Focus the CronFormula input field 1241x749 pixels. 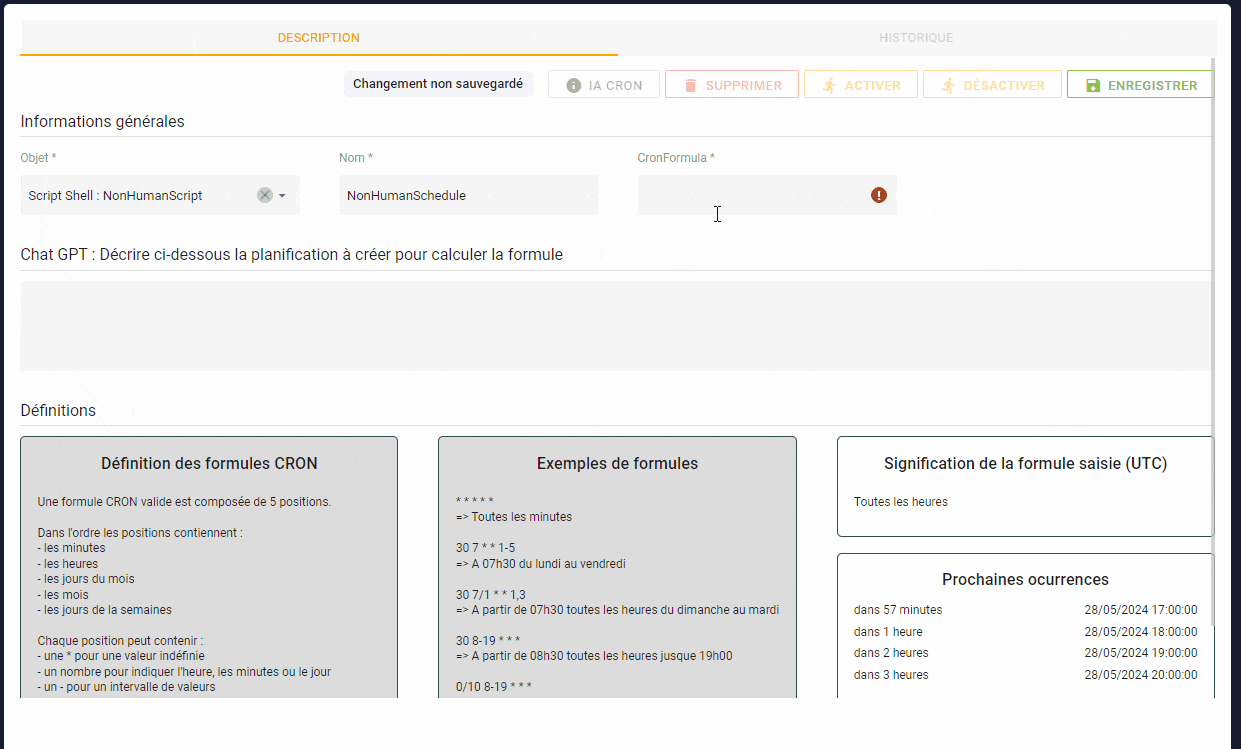click(767, 195)
